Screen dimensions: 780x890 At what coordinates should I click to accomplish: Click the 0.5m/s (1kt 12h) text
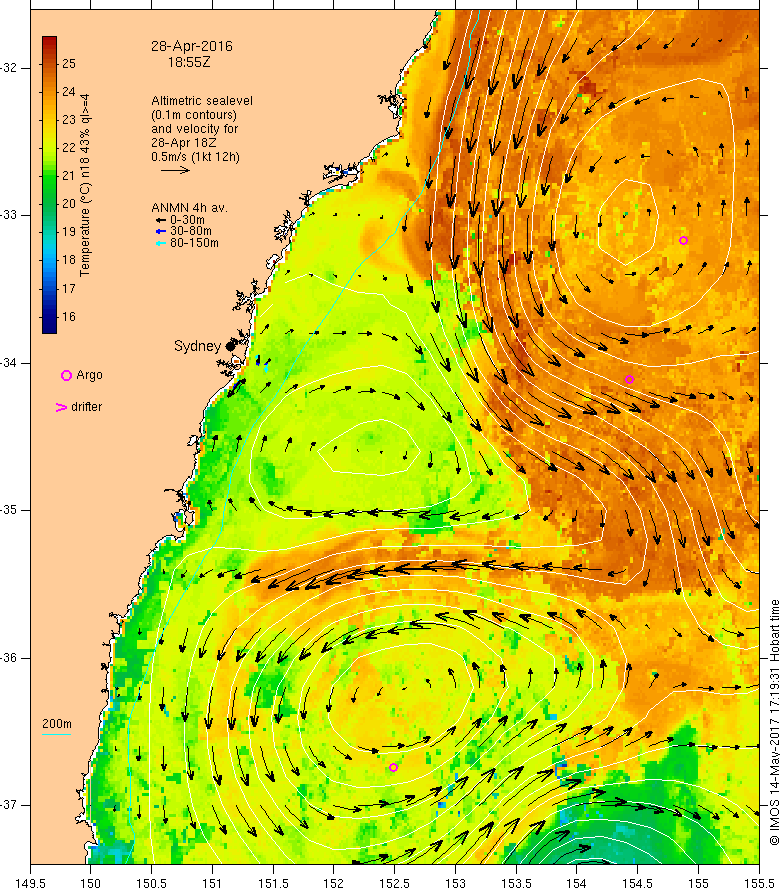click(x=195, y=157)
